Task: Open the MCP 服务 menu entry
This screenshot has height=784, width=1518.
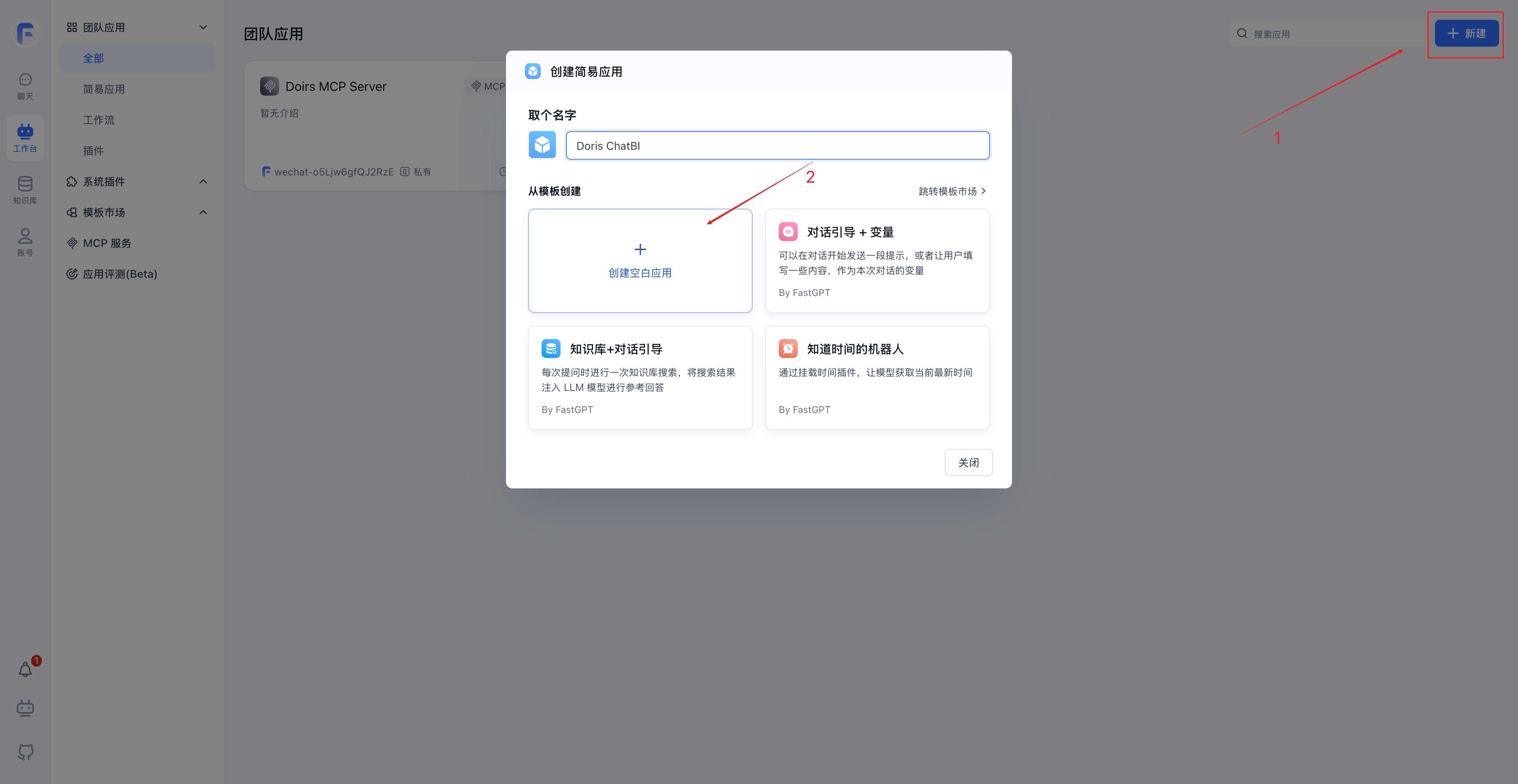Action: pos(137,243)
